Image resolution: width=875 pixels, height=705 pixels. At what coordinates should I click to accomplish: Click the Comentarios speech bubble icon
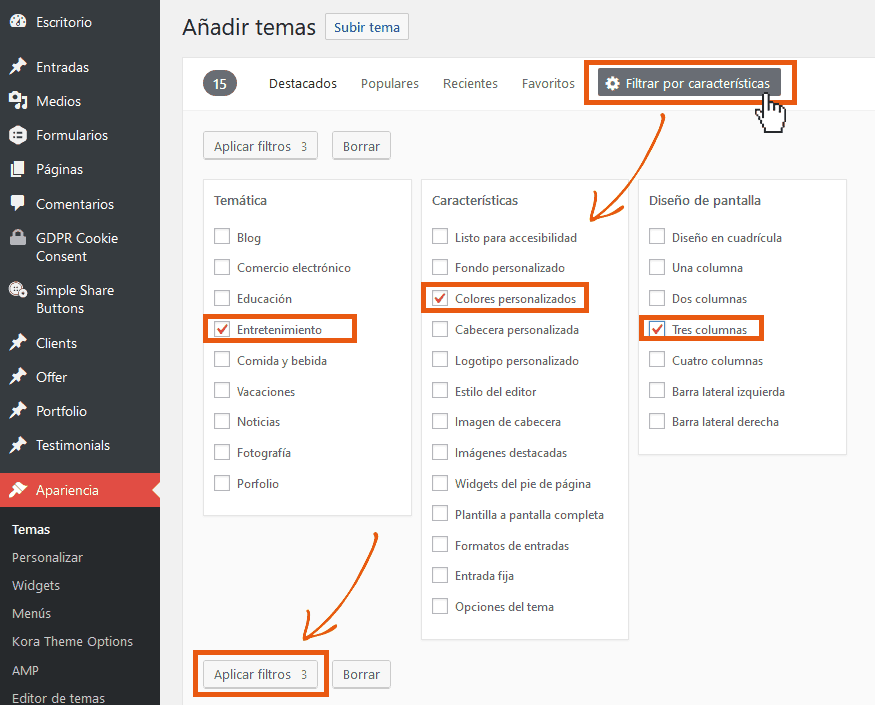click(x=18, y=203)
